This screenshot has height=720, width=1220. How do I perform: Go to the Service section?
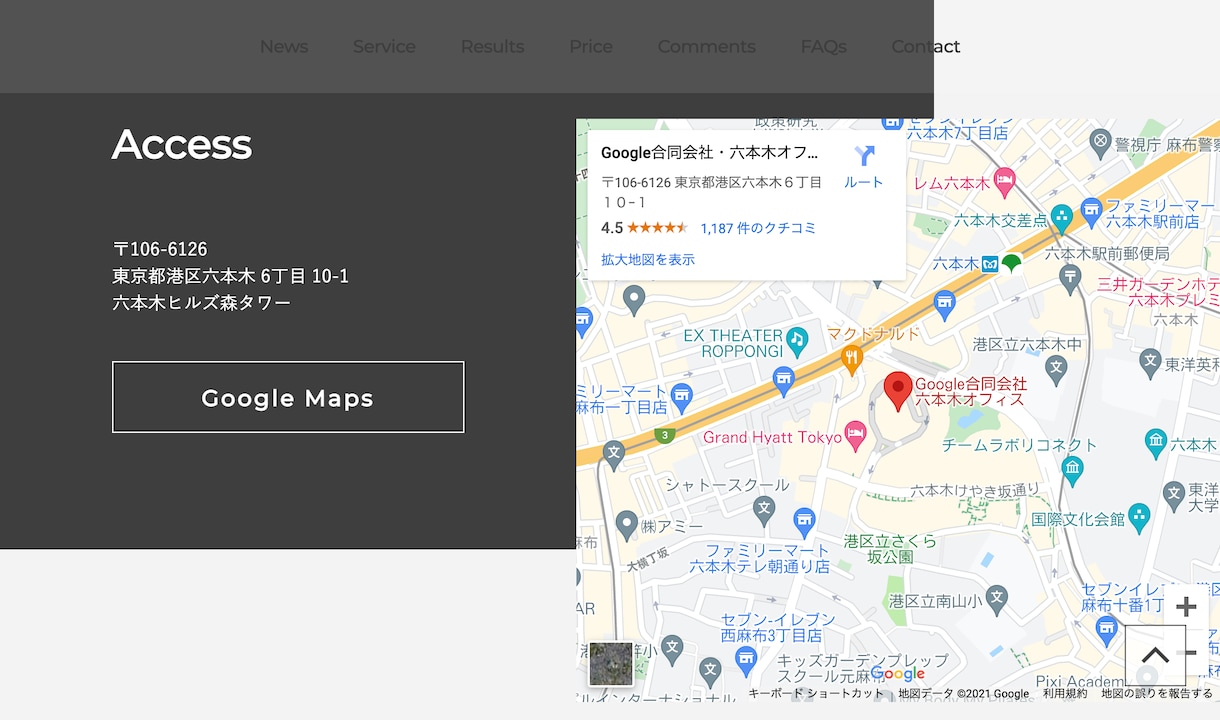click(384, 47)
